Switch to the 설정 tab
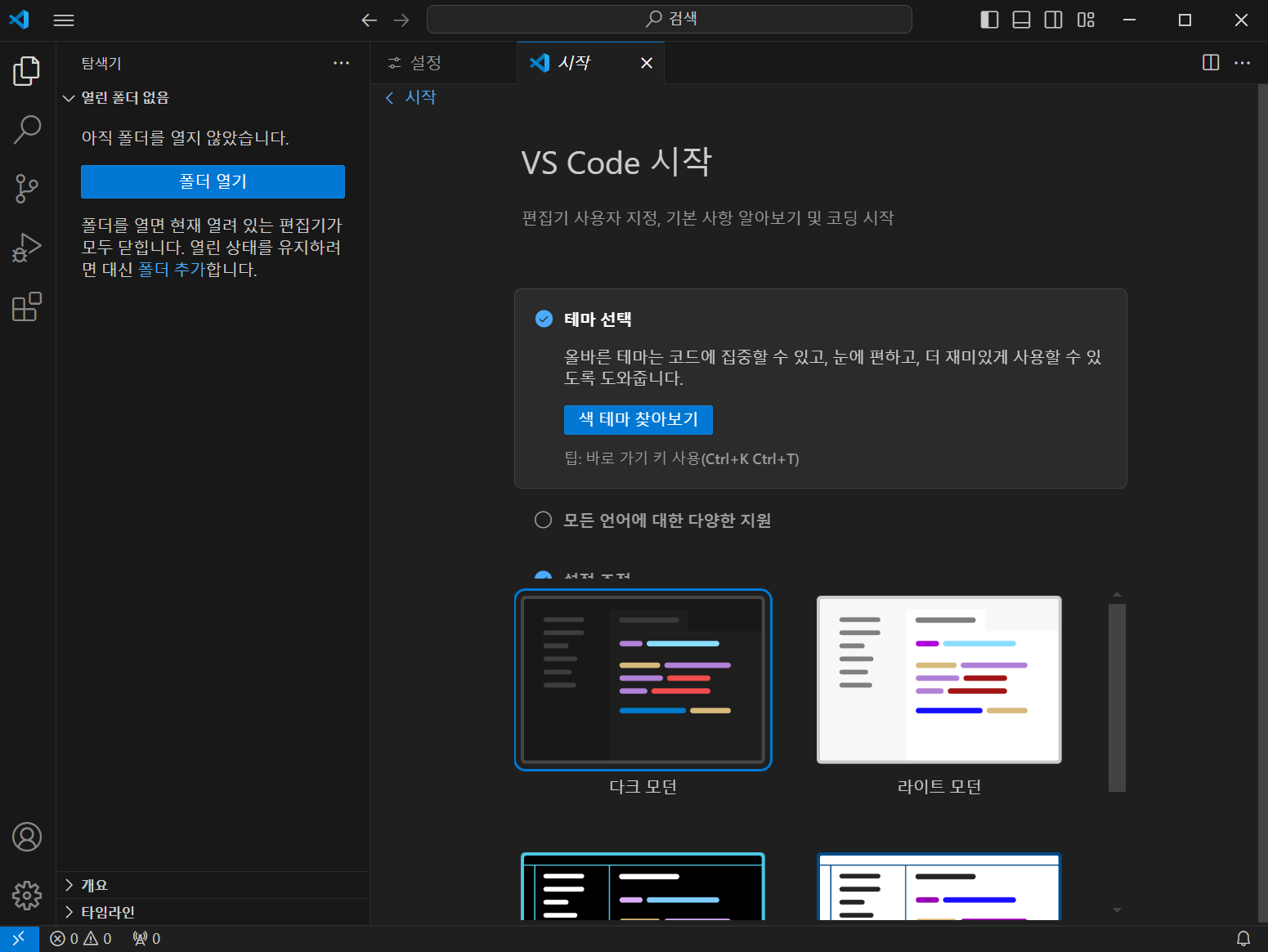The height and width of the screenshot is (952, 1268). (444, 63)
